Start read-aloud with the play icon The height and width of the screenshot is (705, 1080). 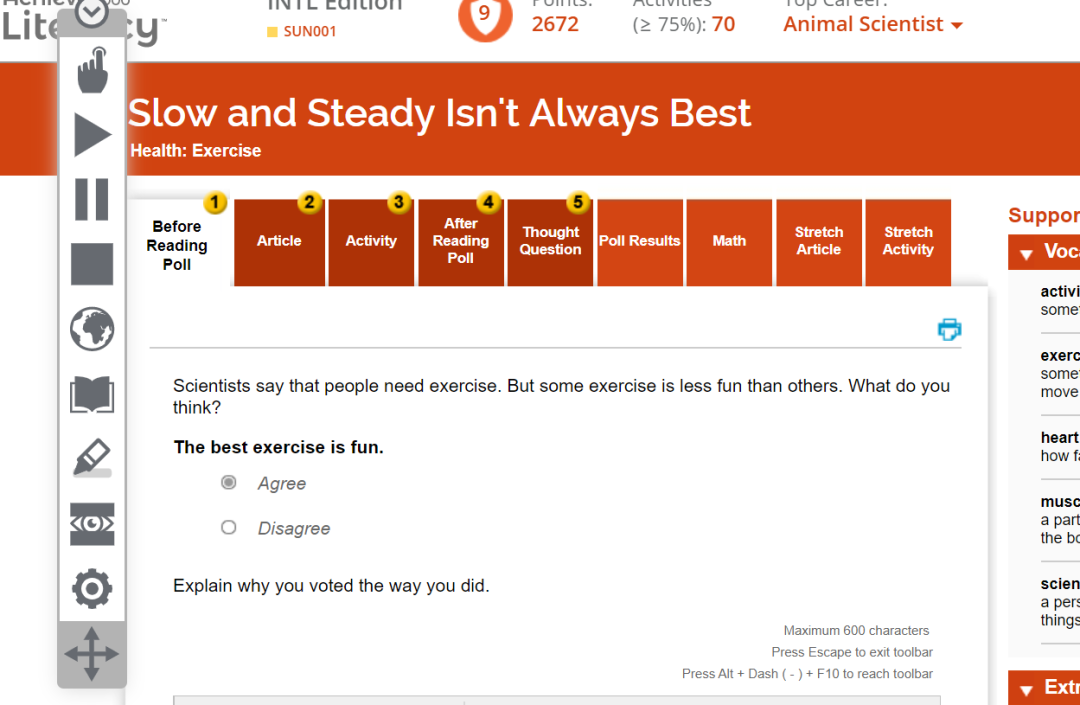[92, 134]
